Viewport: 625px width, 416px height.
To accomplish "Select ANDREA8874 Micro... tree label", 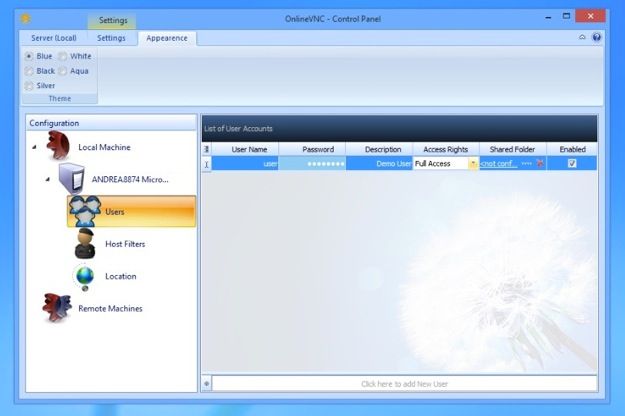I will click(x=130, y=179).
